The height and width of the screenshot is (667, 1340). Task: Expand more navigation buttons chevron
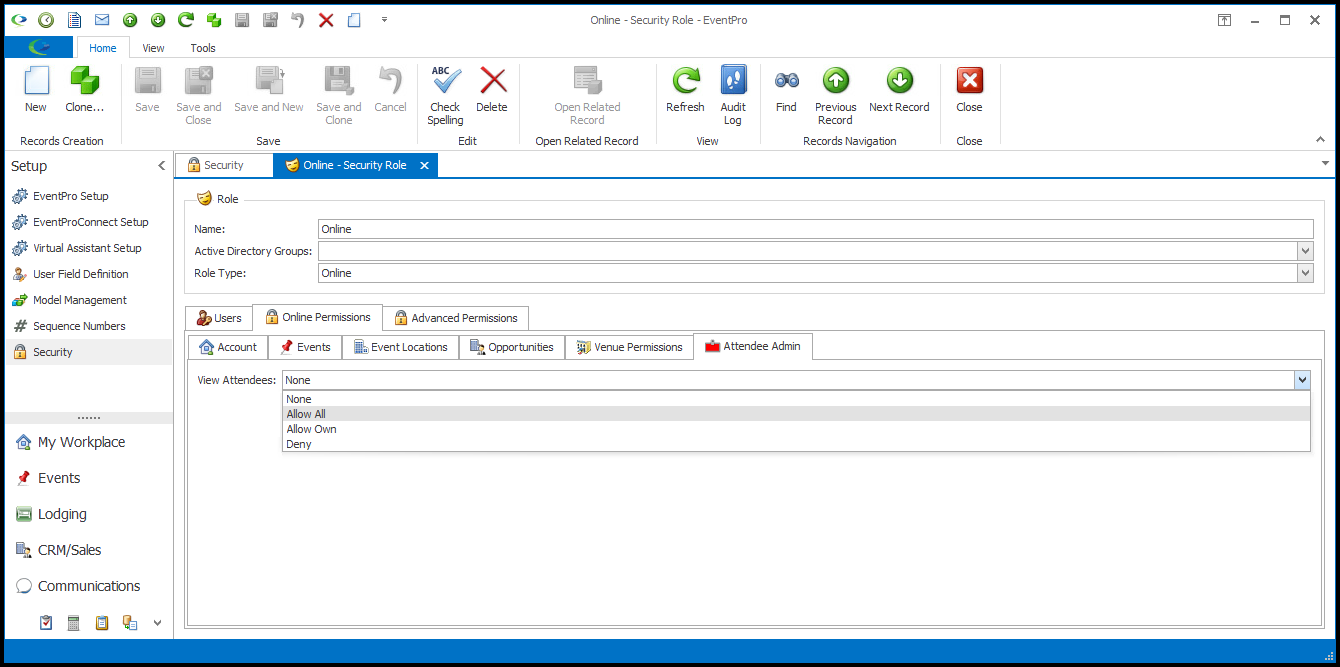click(157, 623)
